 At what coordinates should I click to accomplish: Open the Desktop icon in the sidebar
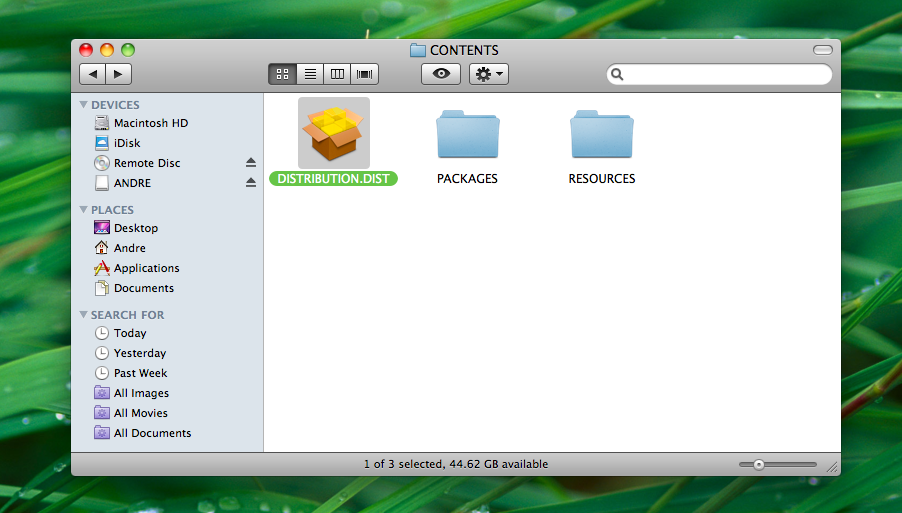pos(102,228)
